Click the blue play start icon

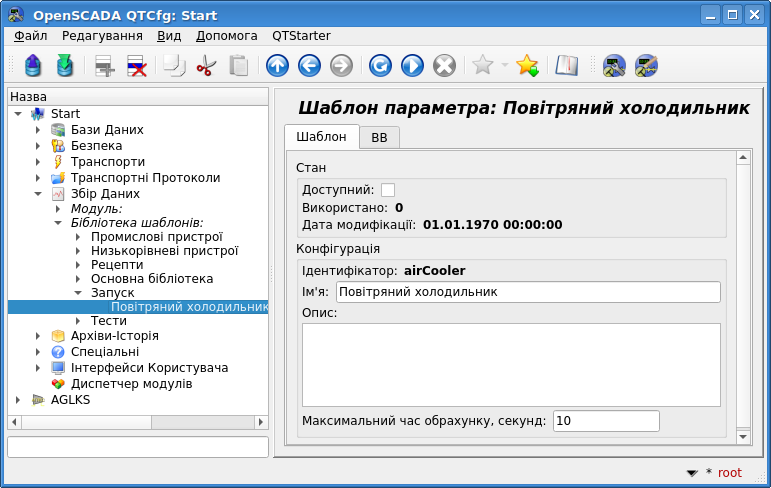click(412, 66)
